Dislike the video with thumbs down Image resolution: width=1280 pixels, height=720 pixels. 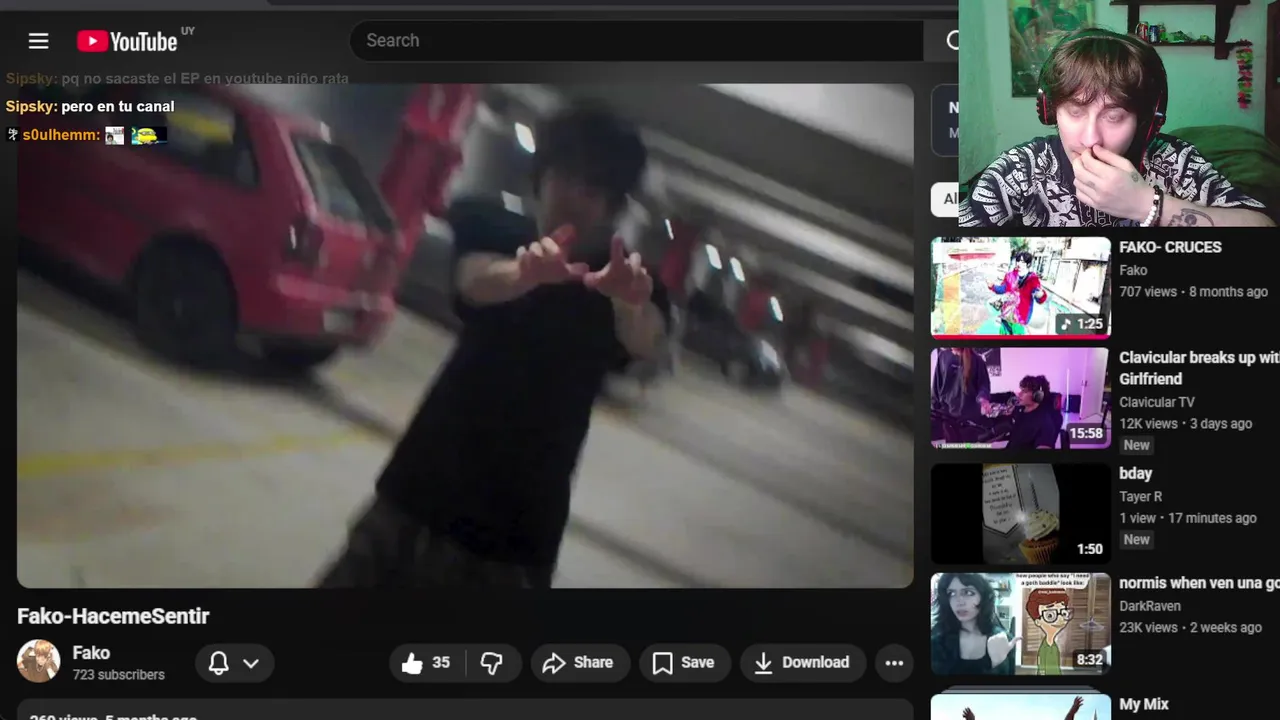[491, 663]
